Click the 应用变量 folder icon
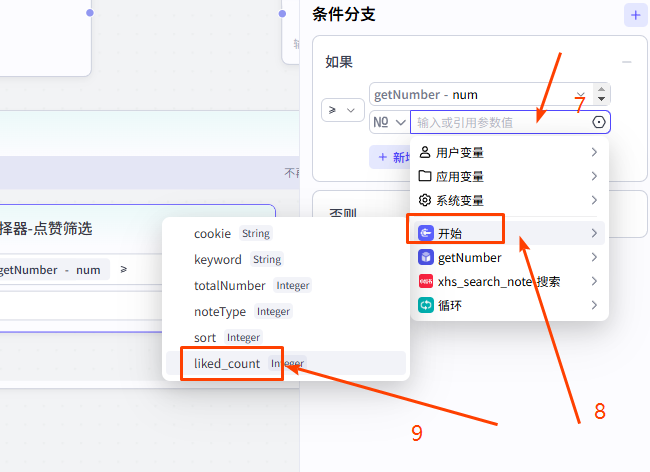This screenshot has width=650, height=472. (x=425, y=176)
